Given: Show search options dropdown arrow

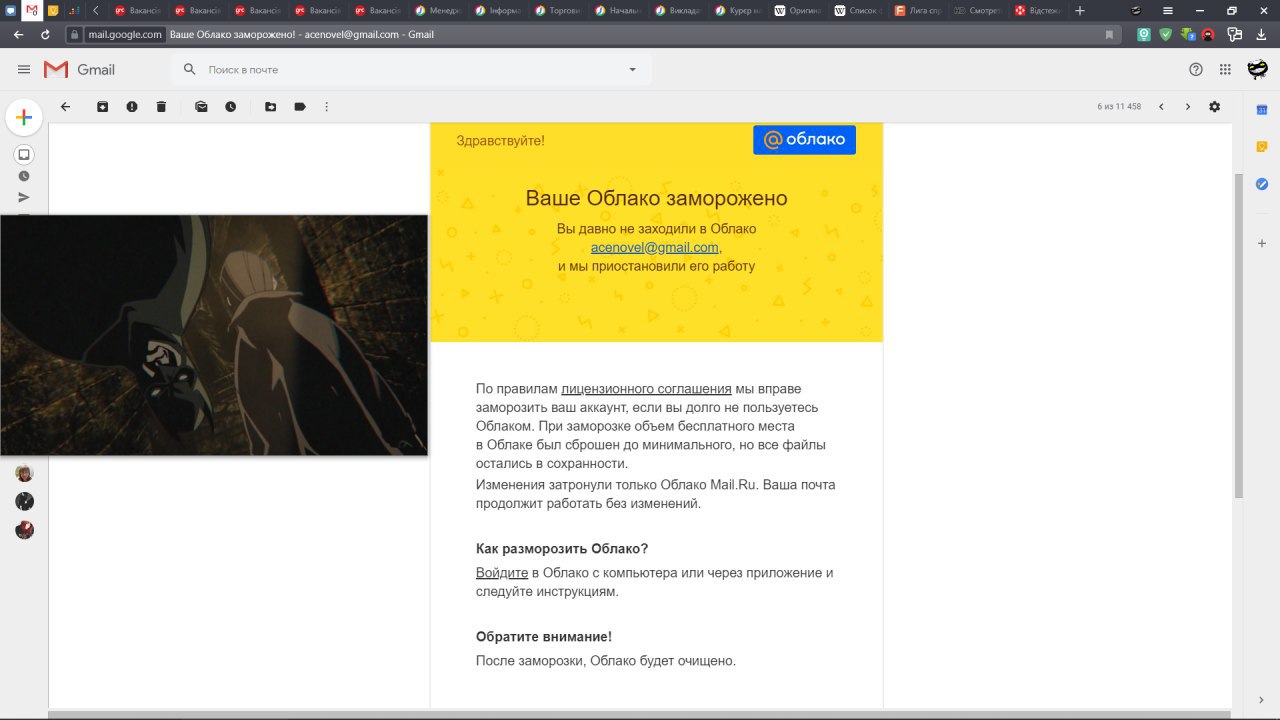Looking at the screenshot, I should 632,69.
